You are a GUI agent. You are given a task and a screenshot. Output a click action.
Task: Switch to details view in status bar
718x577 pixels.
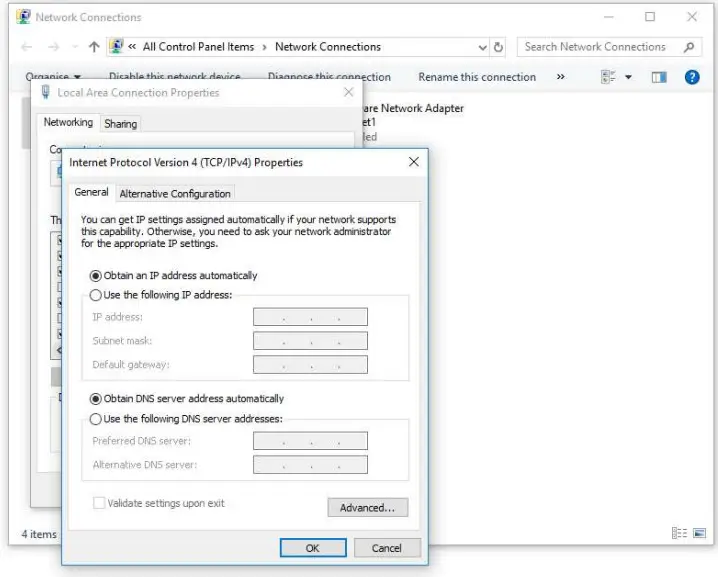pyautogui.click(x=679, y=533)
